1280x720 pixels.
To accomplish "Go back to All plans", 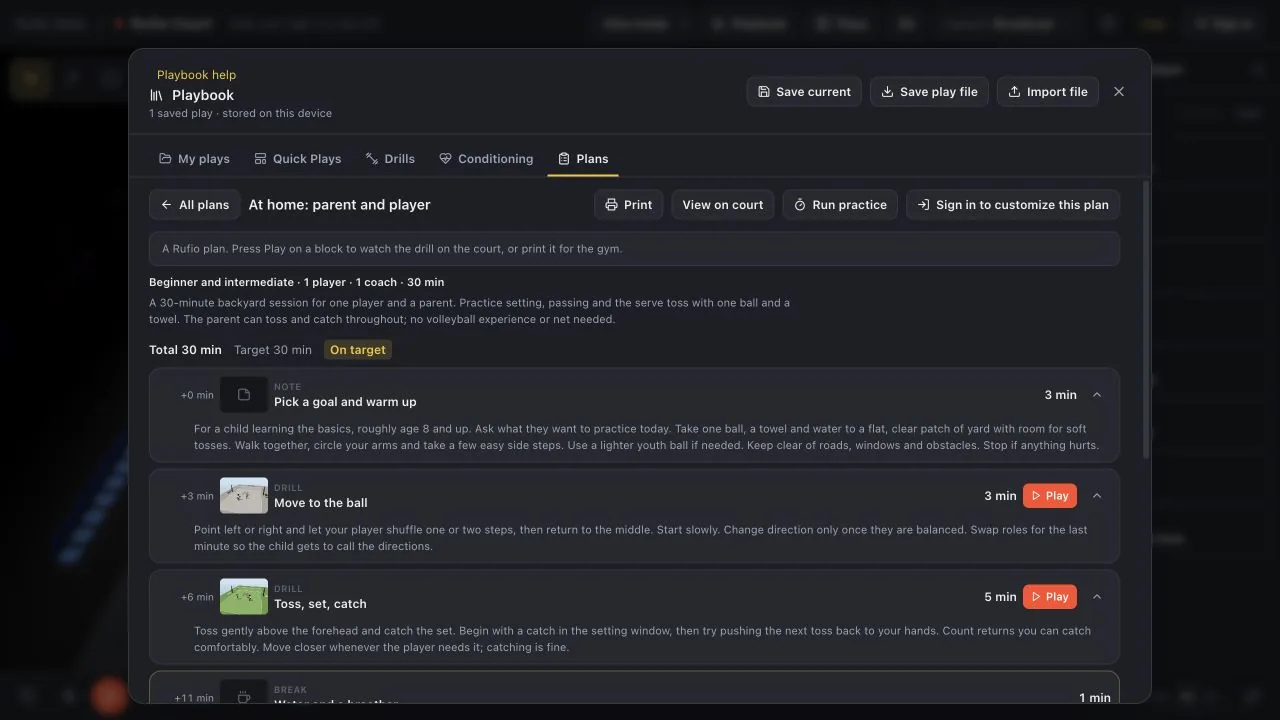I will pyautogui.click(x=195, y=205).
